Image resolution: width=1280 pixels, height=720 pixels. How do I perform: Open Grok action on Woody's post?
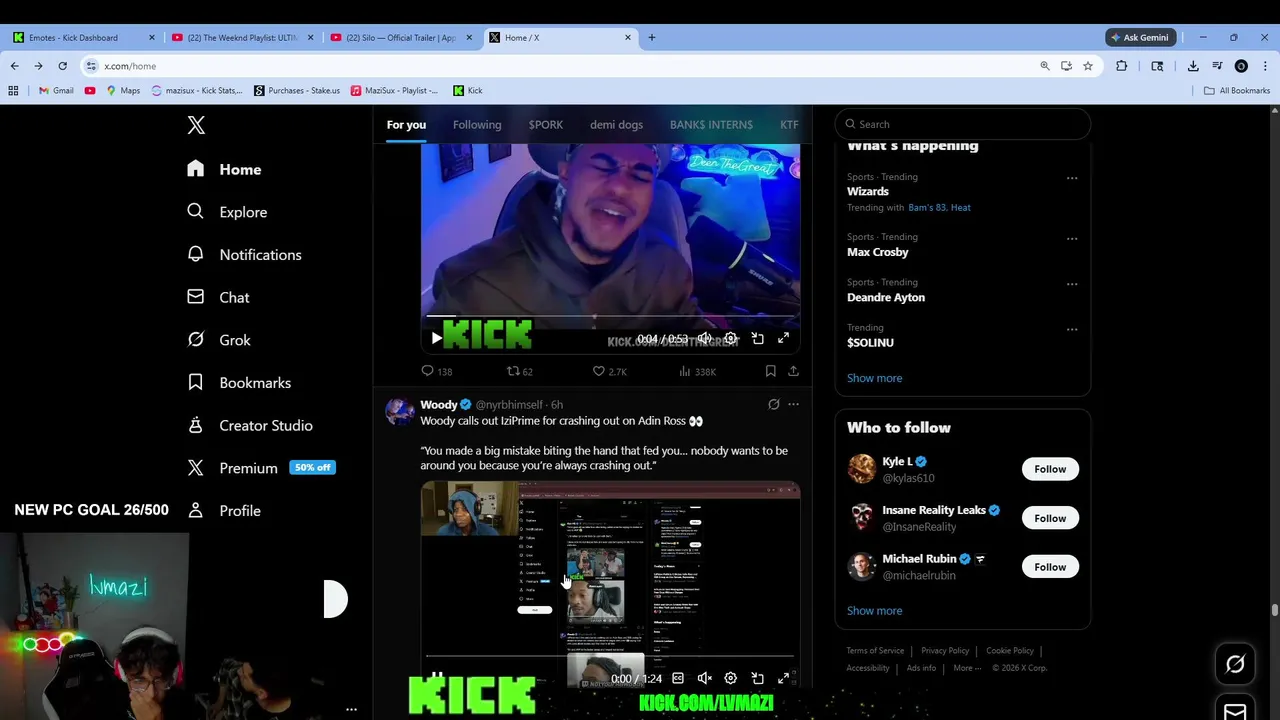[773, 404]
